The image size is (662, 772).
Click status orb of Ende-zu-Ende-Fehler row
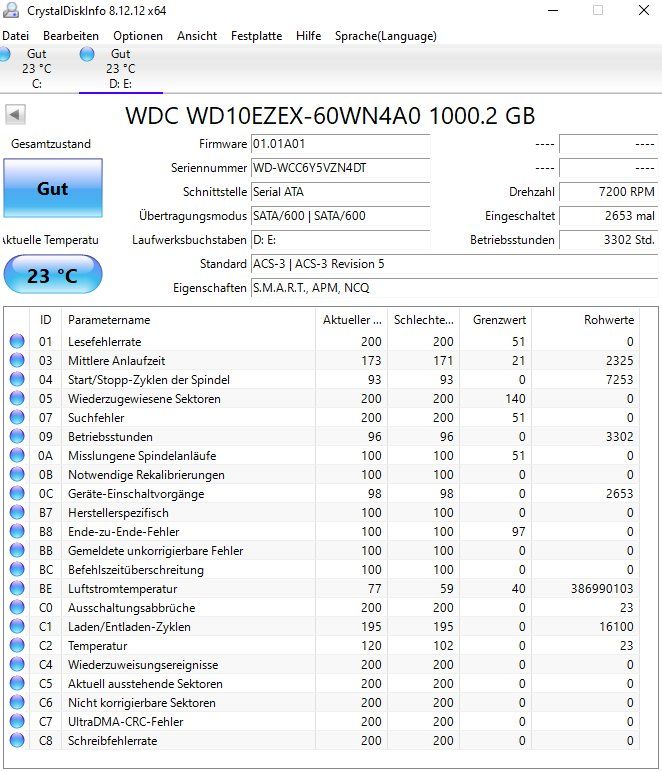(17, 531)
